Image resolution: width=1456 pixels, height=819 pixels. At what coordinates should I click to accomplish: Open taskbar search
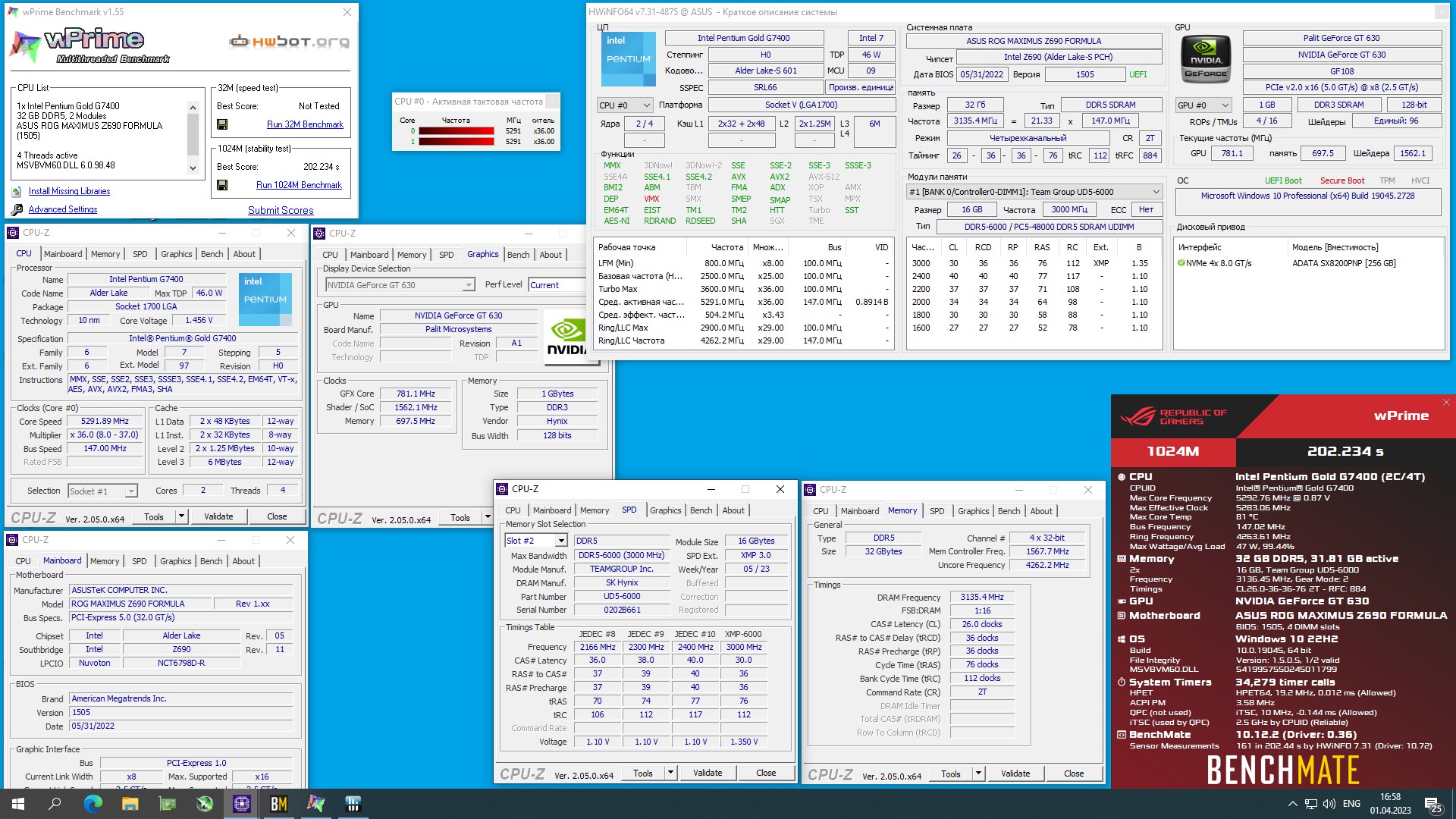click(x=55, y=804)
